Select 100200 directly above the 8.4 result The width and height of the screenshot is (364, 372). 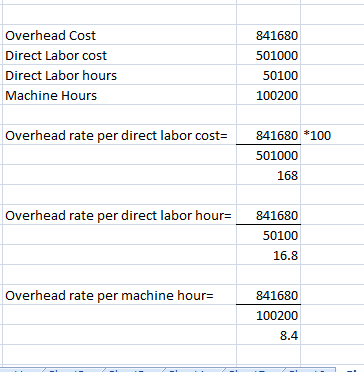click(x=268, y=315)
